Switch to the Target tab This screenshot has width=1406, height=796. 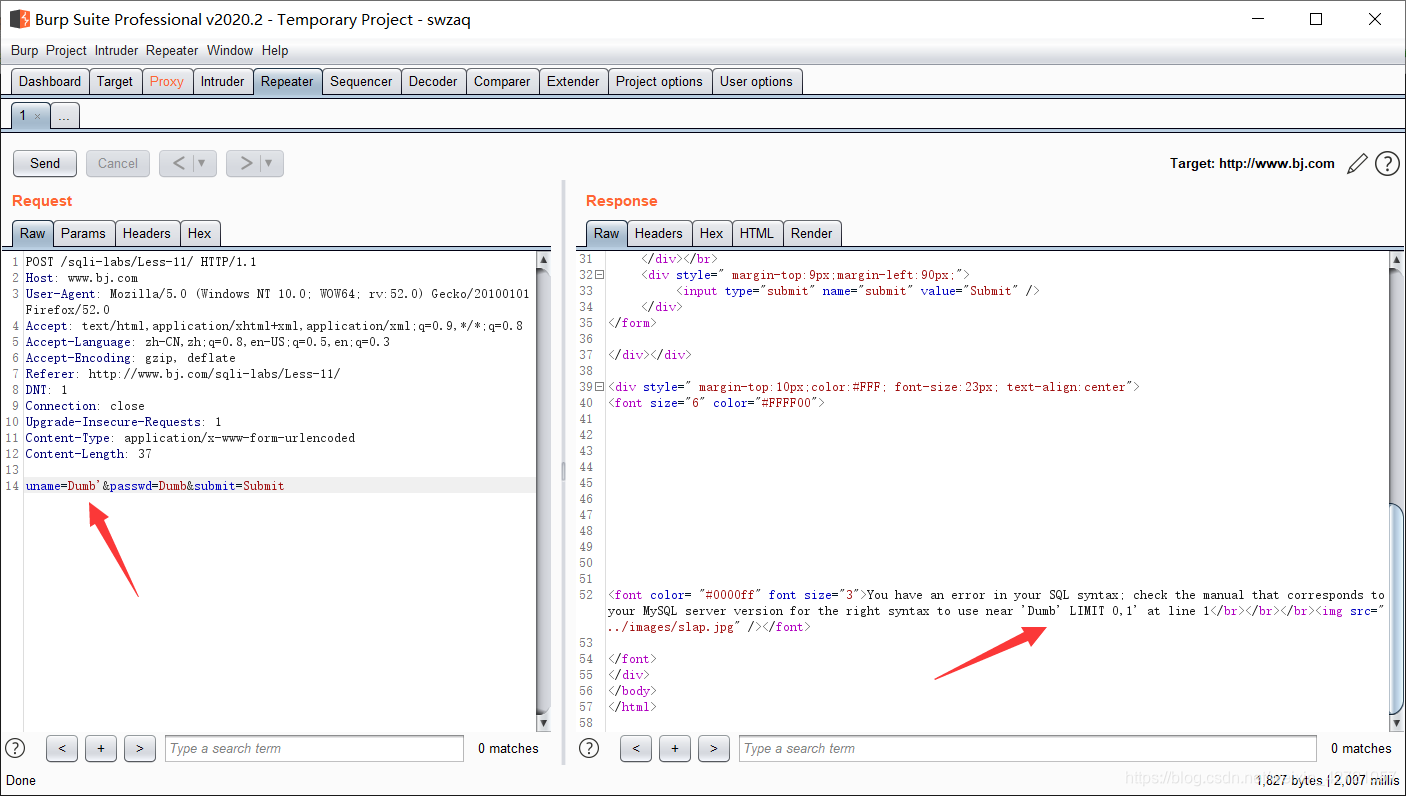(x=115, y=82)
